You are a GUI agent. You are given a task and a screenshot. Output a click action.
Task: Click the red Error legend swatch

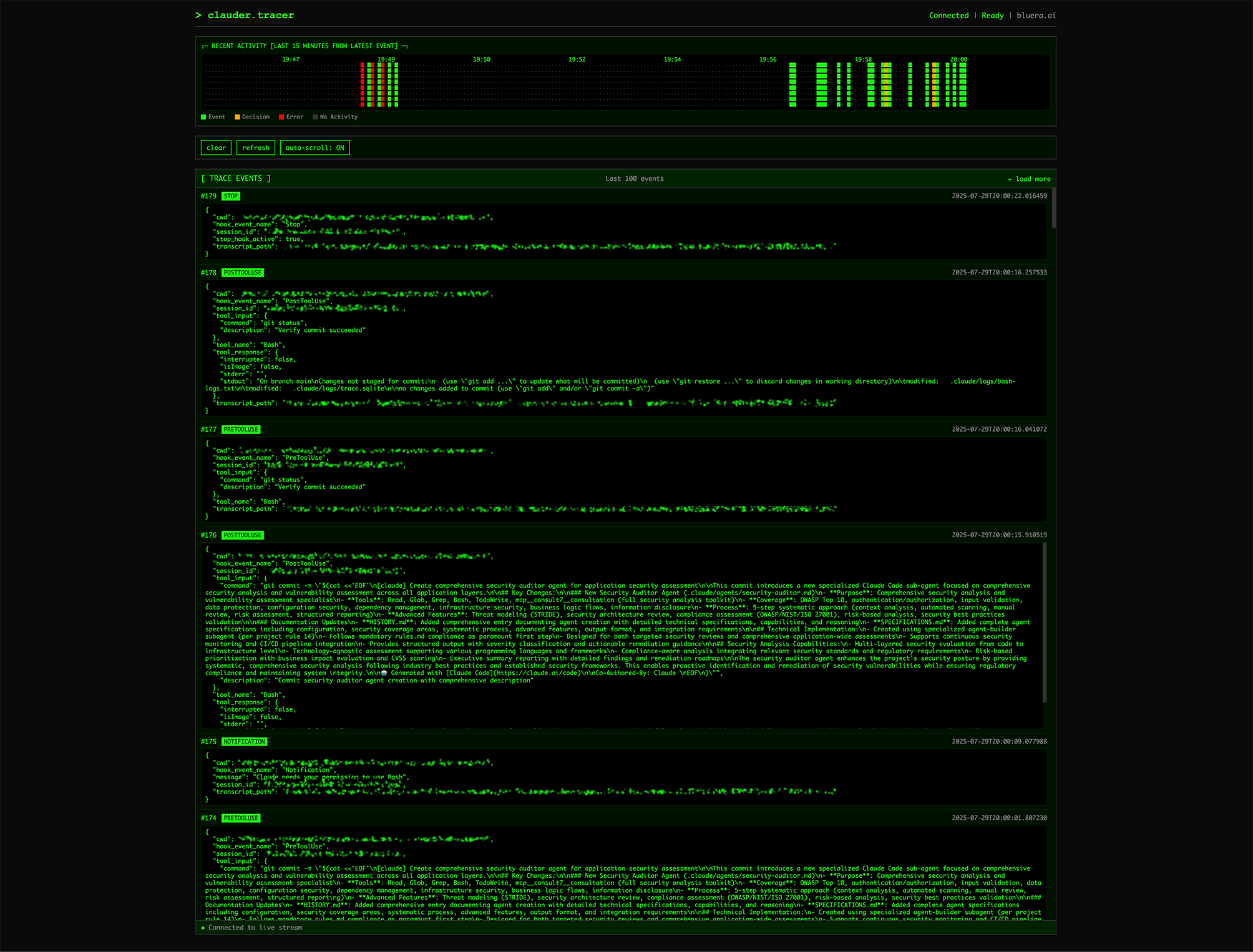pos(281,117)
